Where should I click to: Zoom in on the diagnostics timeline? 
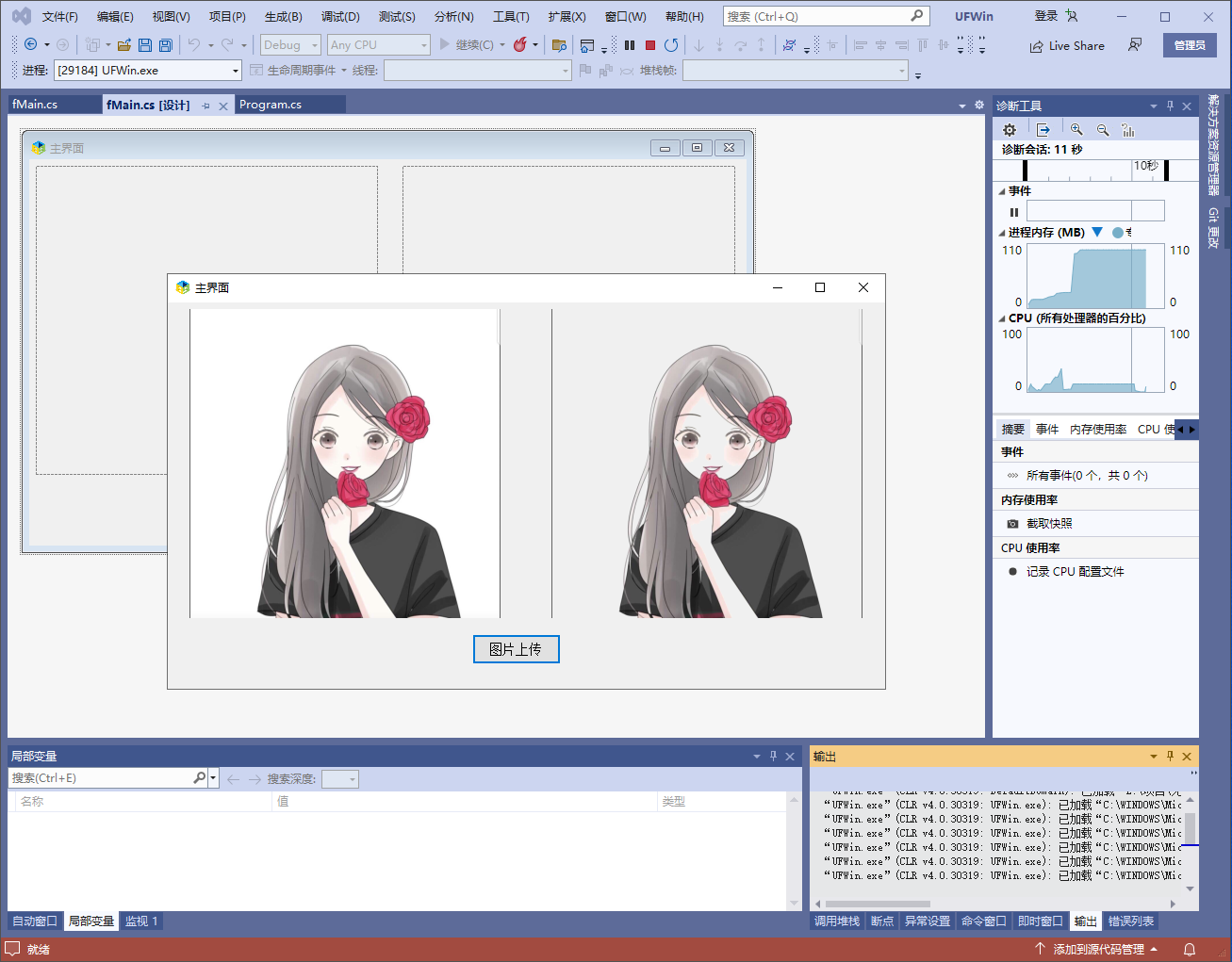point(1076,130)
